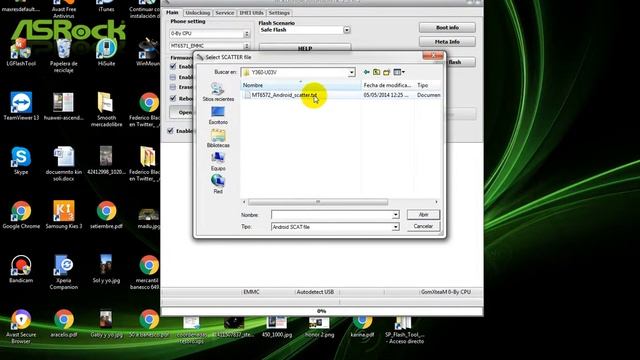Sort the file list by the Tipo column
The image size is (640, 360).
point(427,85)
